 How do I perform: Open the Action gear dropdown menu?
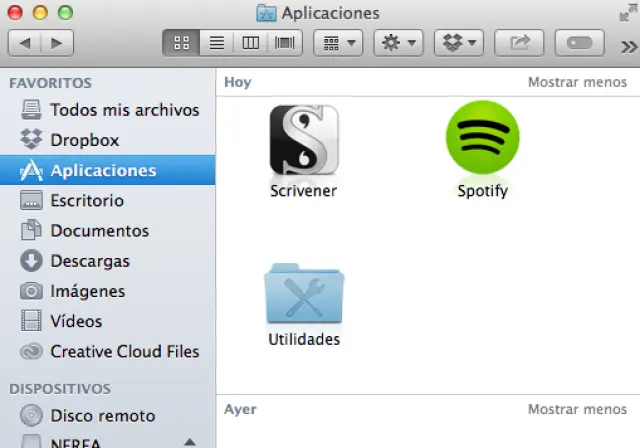(398, 43)
